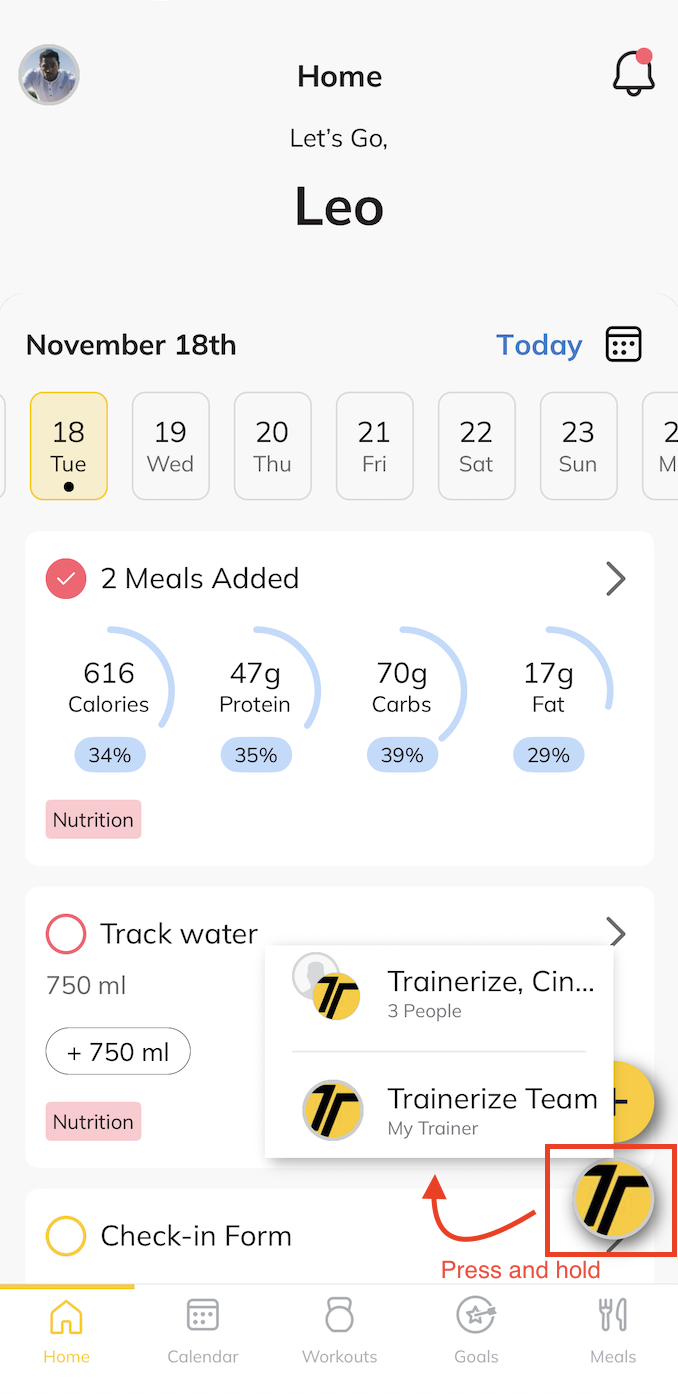The height and width of the screenshot is (1394, 678).
Task: Open the calendar picker icon
Action: 623,345
